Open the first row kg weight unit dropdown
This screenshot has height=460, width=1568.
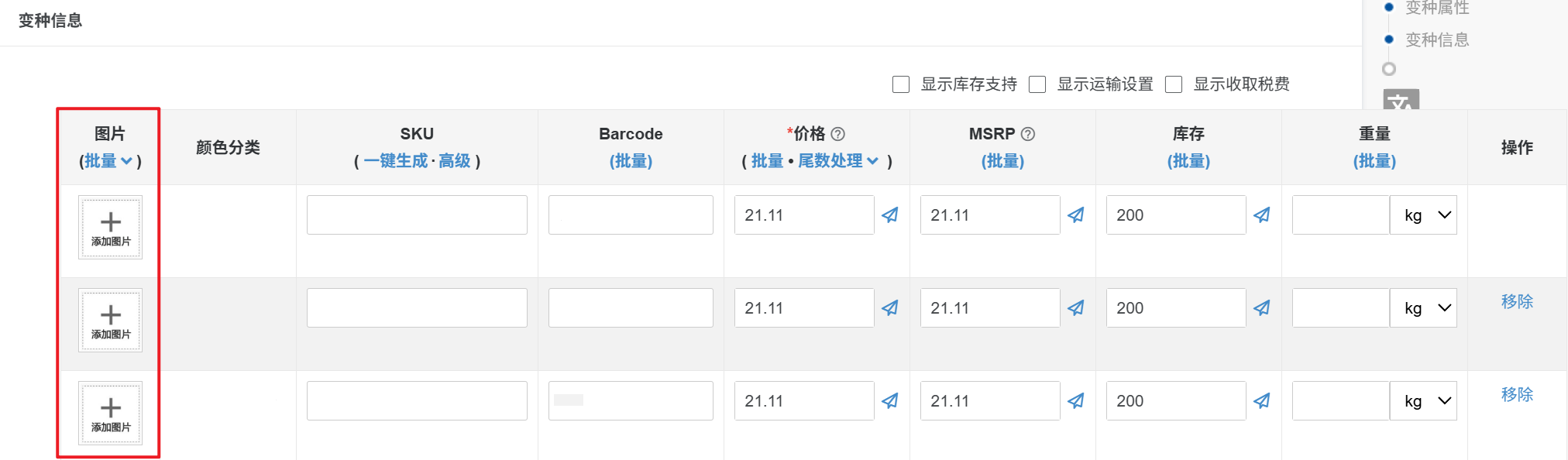(x=1423, y=215)
